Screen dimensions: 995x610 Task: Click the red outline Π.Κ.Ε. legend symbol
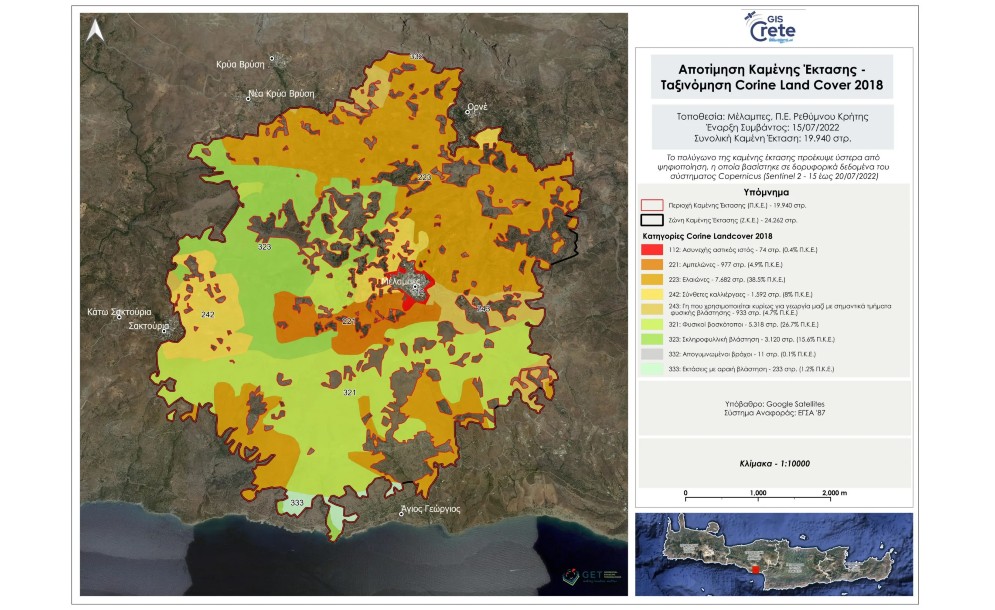tap(652, 204)
